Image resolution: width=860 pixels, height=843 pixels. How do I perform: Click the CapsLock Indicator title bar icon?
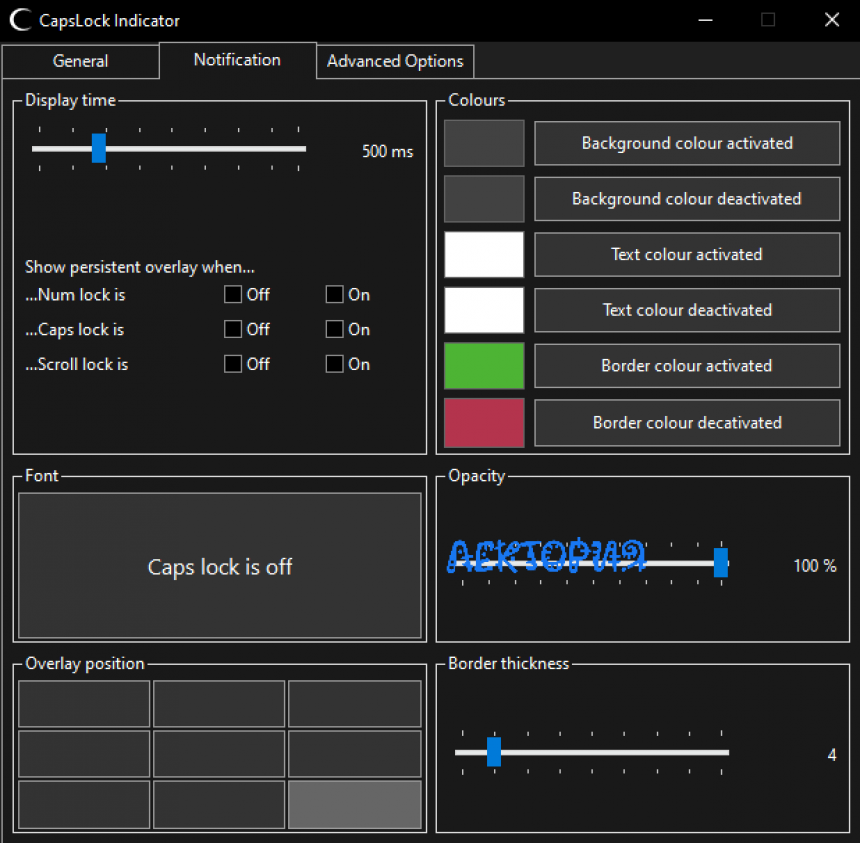[18, 20]
